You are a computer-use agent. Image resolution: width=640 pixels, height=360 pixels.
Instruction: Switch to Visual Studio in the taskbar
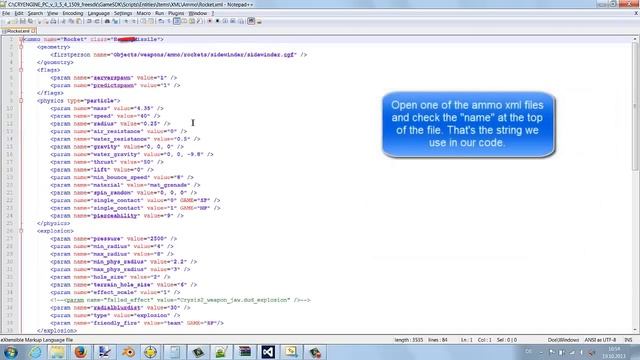[x=268, y=352]
